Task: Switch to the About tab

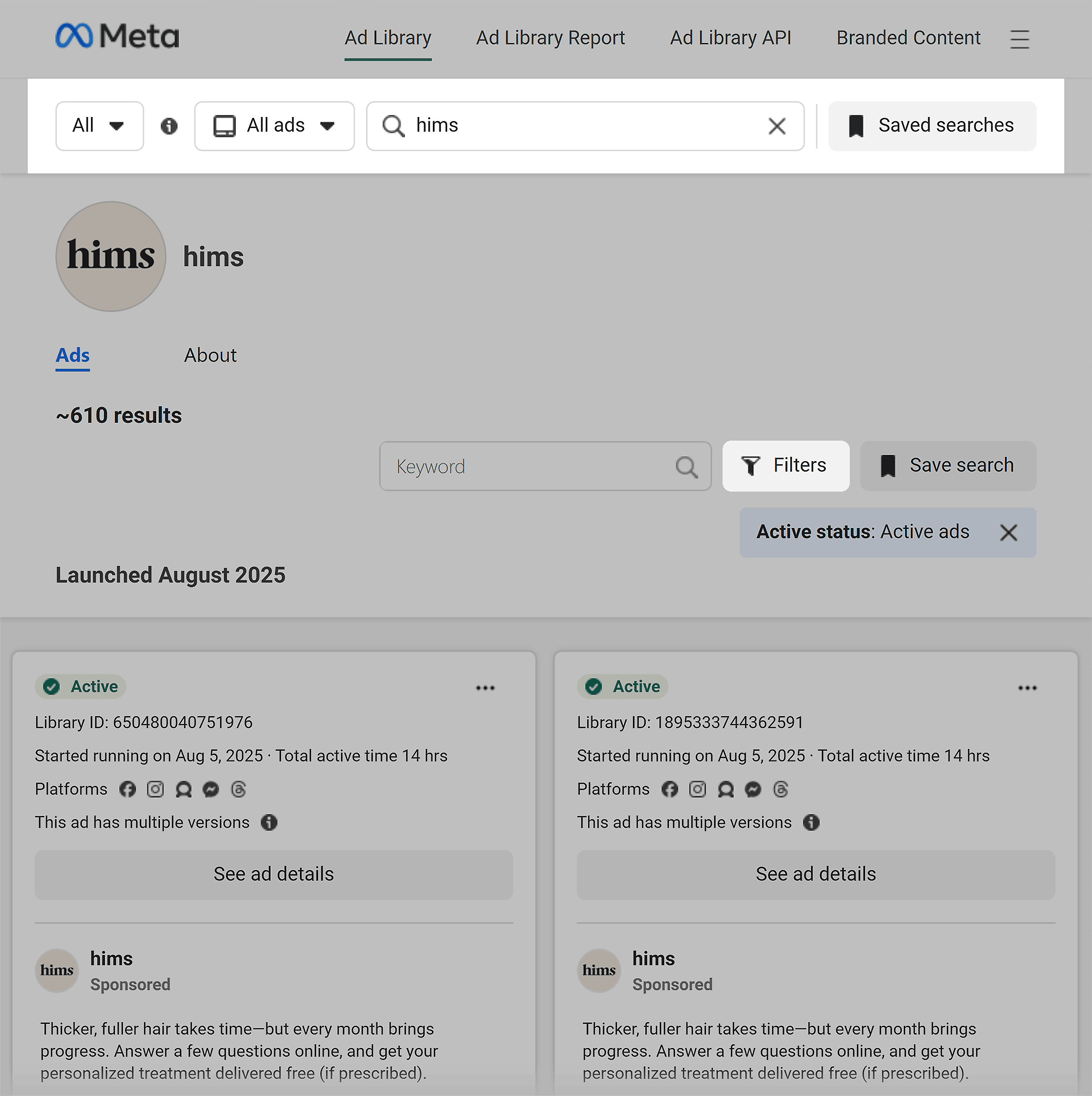Action: tap(211, 356)
